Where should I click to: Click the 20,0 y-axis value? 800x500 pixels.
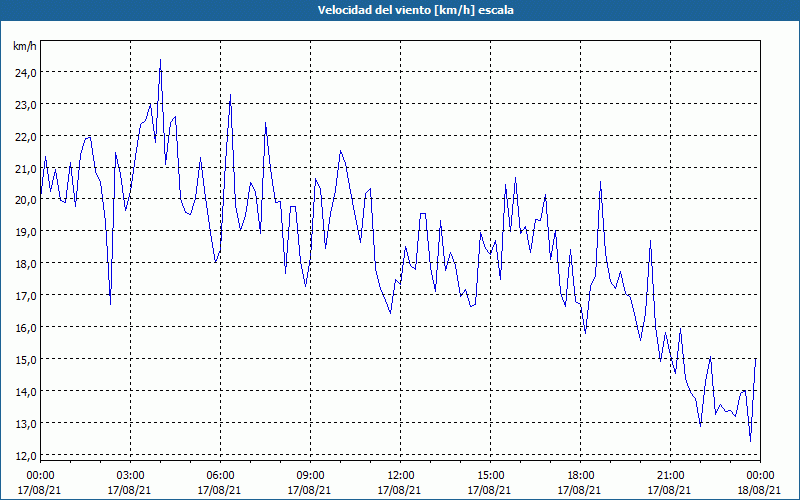pyautogui.click(x=26, y=200)
